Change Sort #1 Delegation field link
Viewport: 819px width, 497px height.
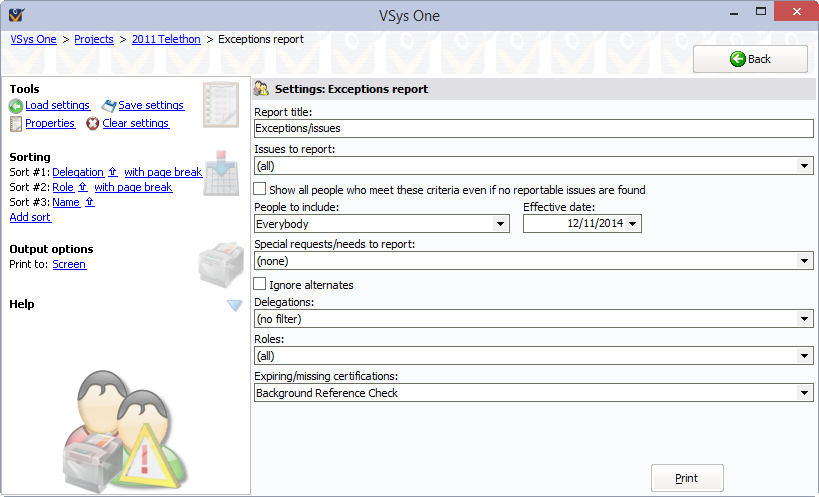78,172
